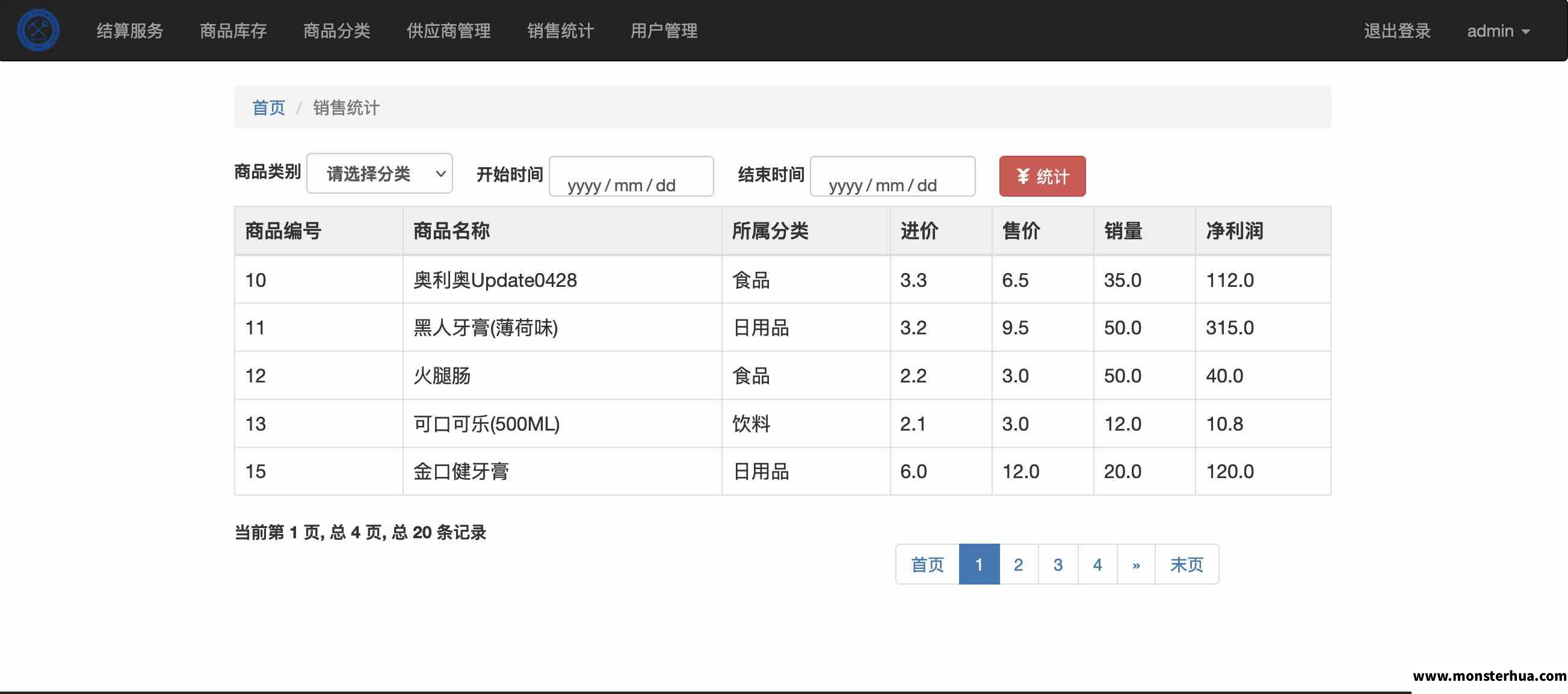Open 商品分类 navigation item
Screen dimensions: 1568x694
[x=336, y=31]
